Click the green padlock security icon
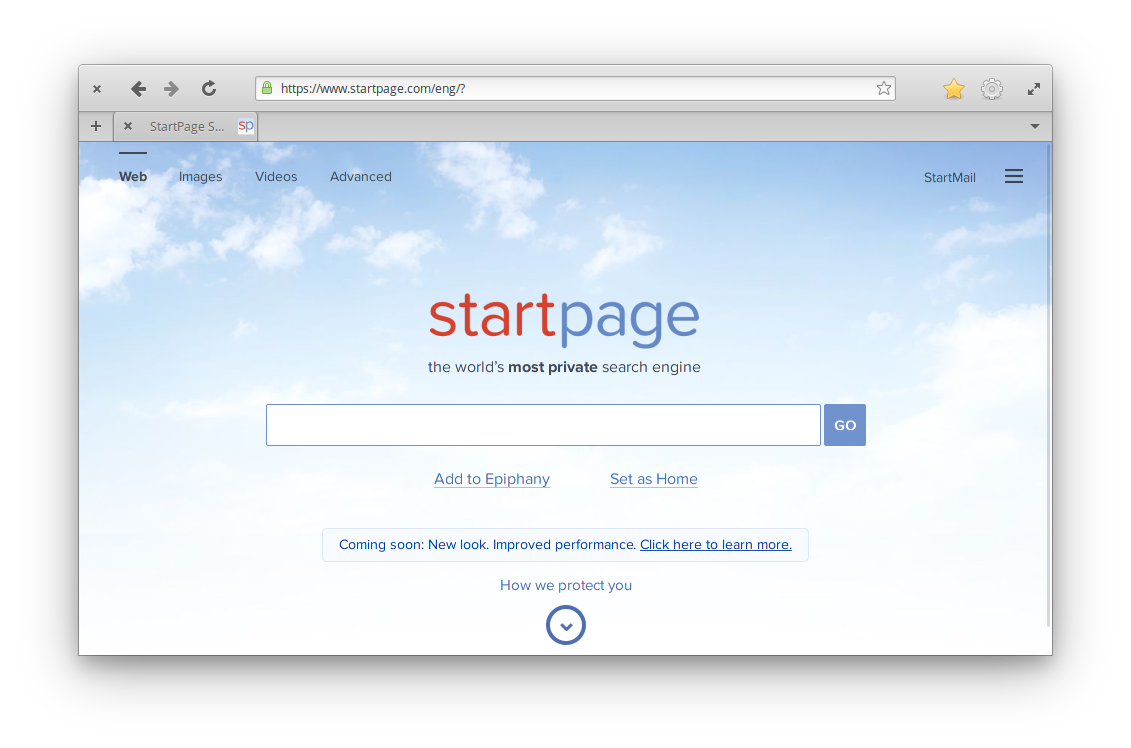 (x=267, y=88)
